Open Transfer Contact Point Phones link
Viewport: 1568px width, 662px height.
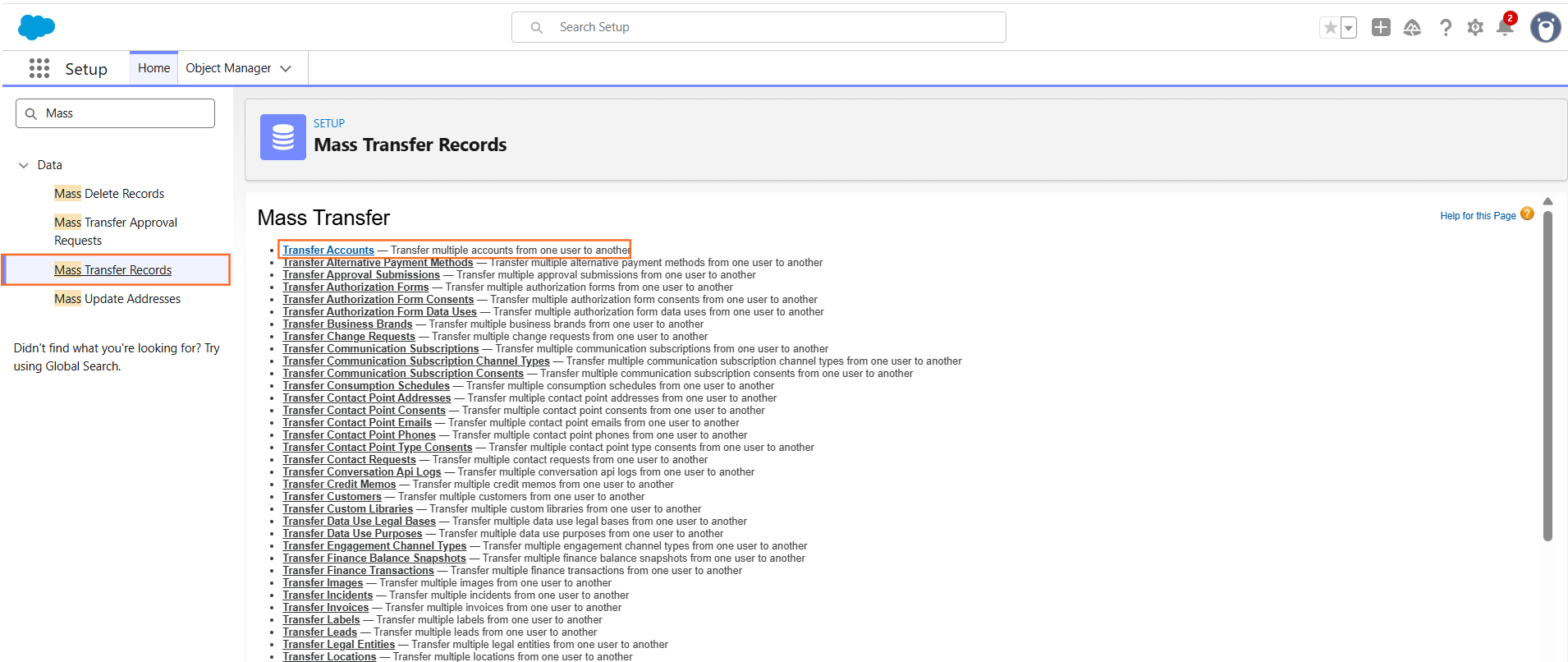[359, 435]
